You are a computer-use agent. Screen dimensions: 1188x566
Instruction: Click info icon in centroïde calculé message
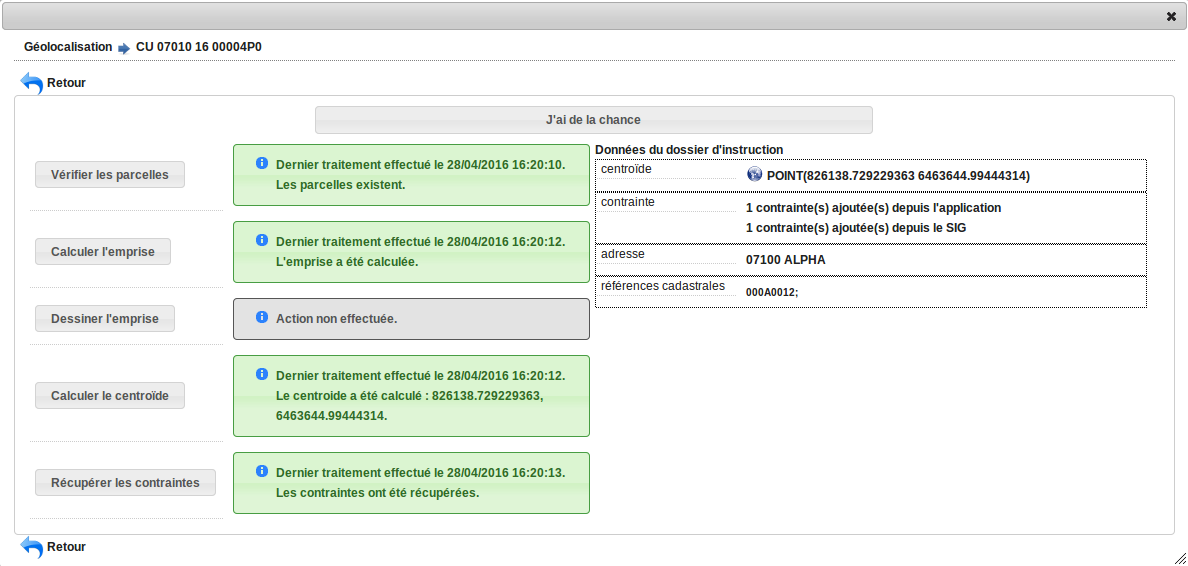[262, 374]
